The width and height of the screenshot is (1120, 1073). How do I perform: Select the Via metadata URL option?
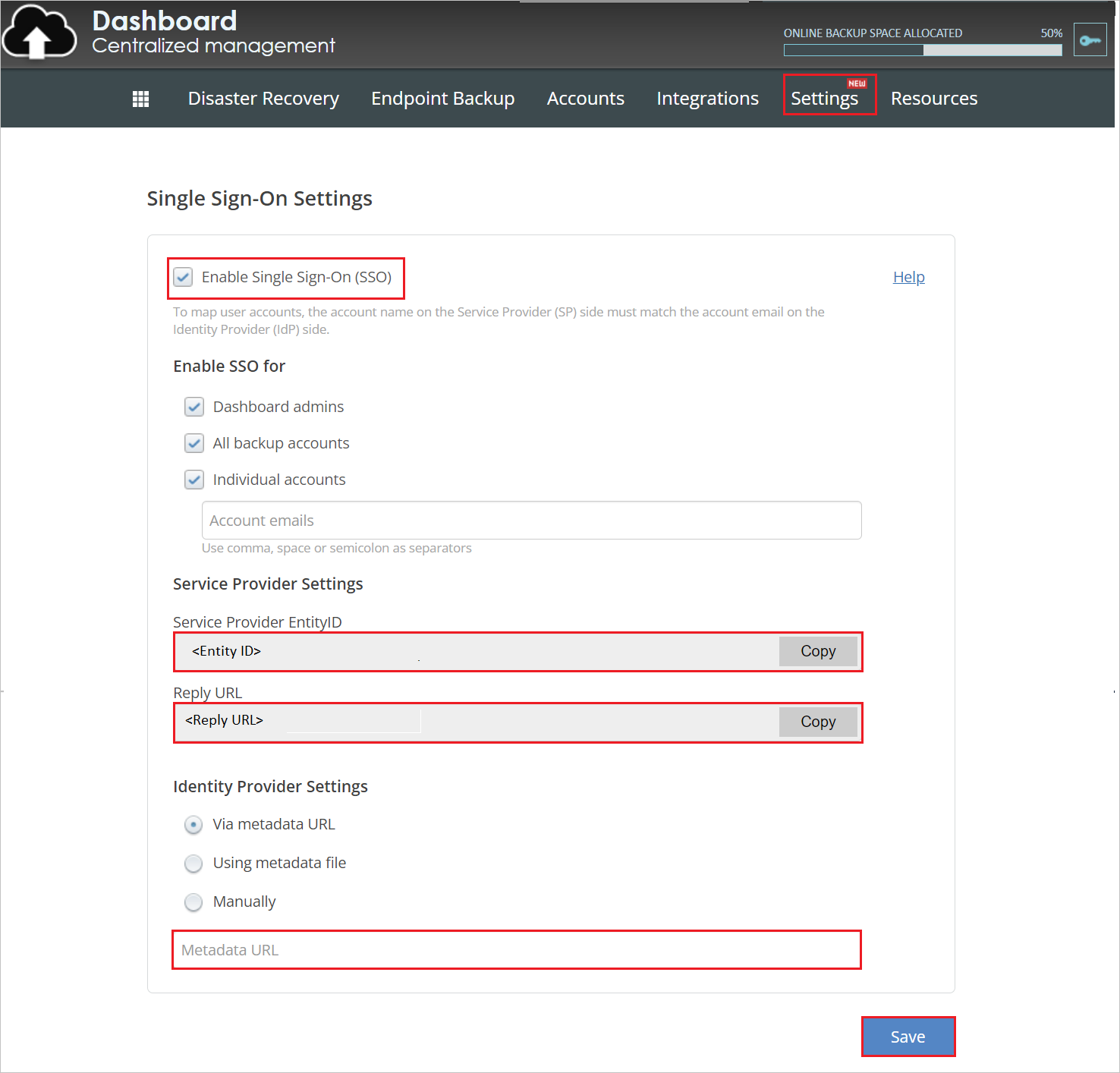193,825
